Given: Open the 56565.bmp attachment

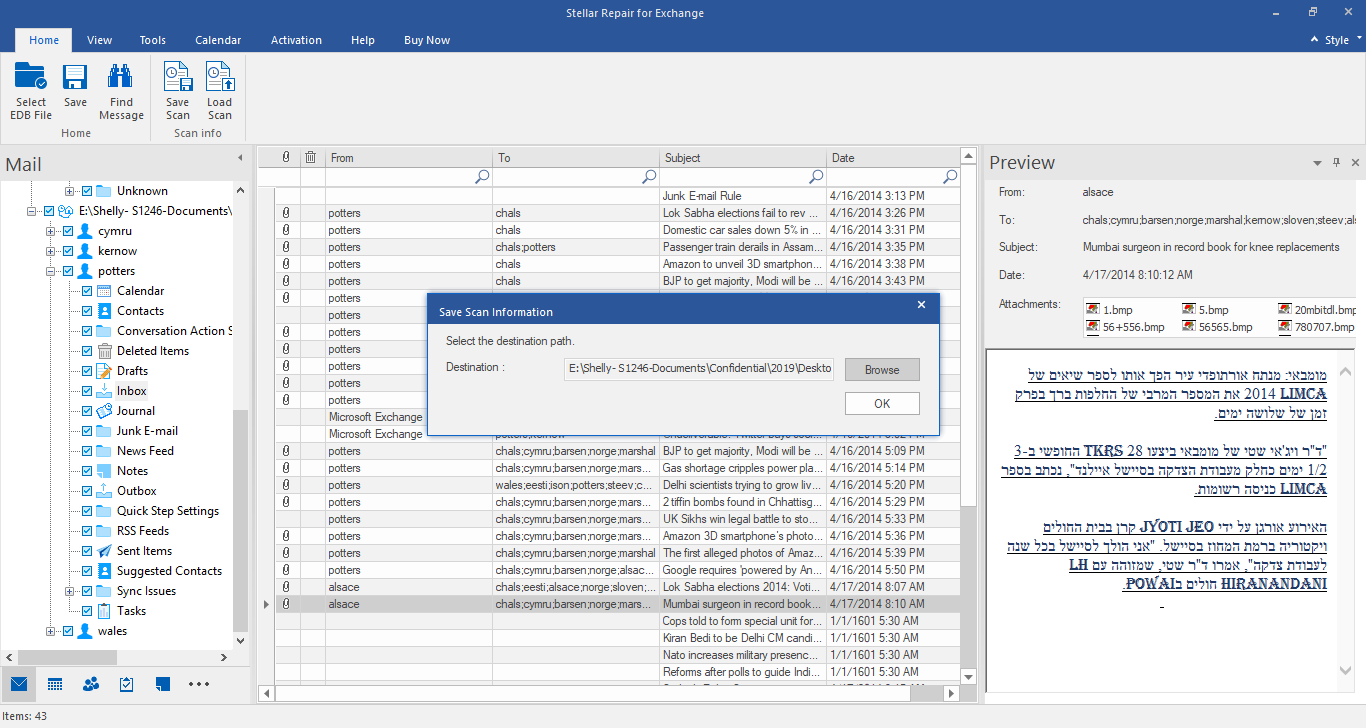Looking at the screenshot, I should coord(1217,327).
